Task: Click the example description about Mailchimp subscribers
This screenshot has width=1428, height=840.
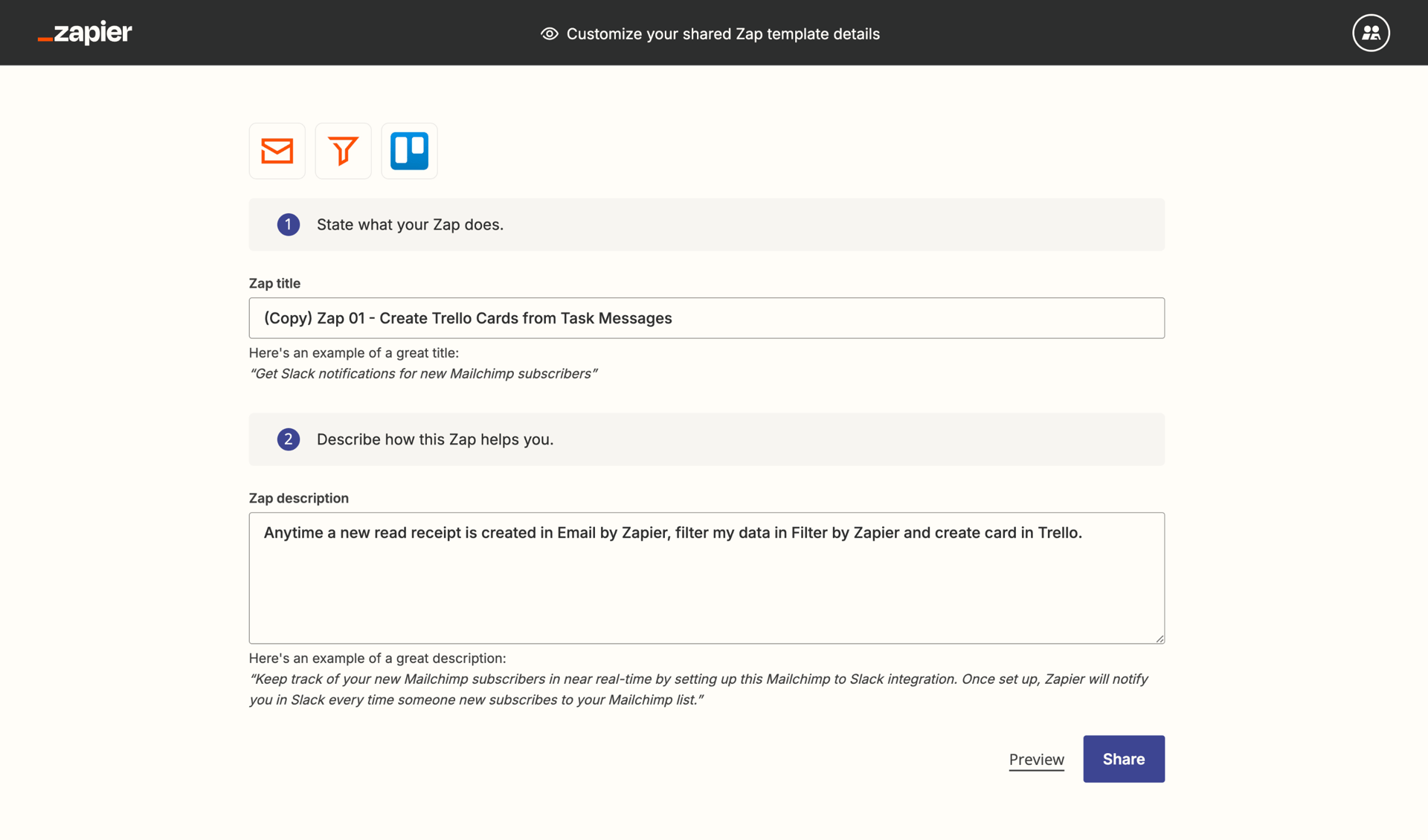Action: 699,688
